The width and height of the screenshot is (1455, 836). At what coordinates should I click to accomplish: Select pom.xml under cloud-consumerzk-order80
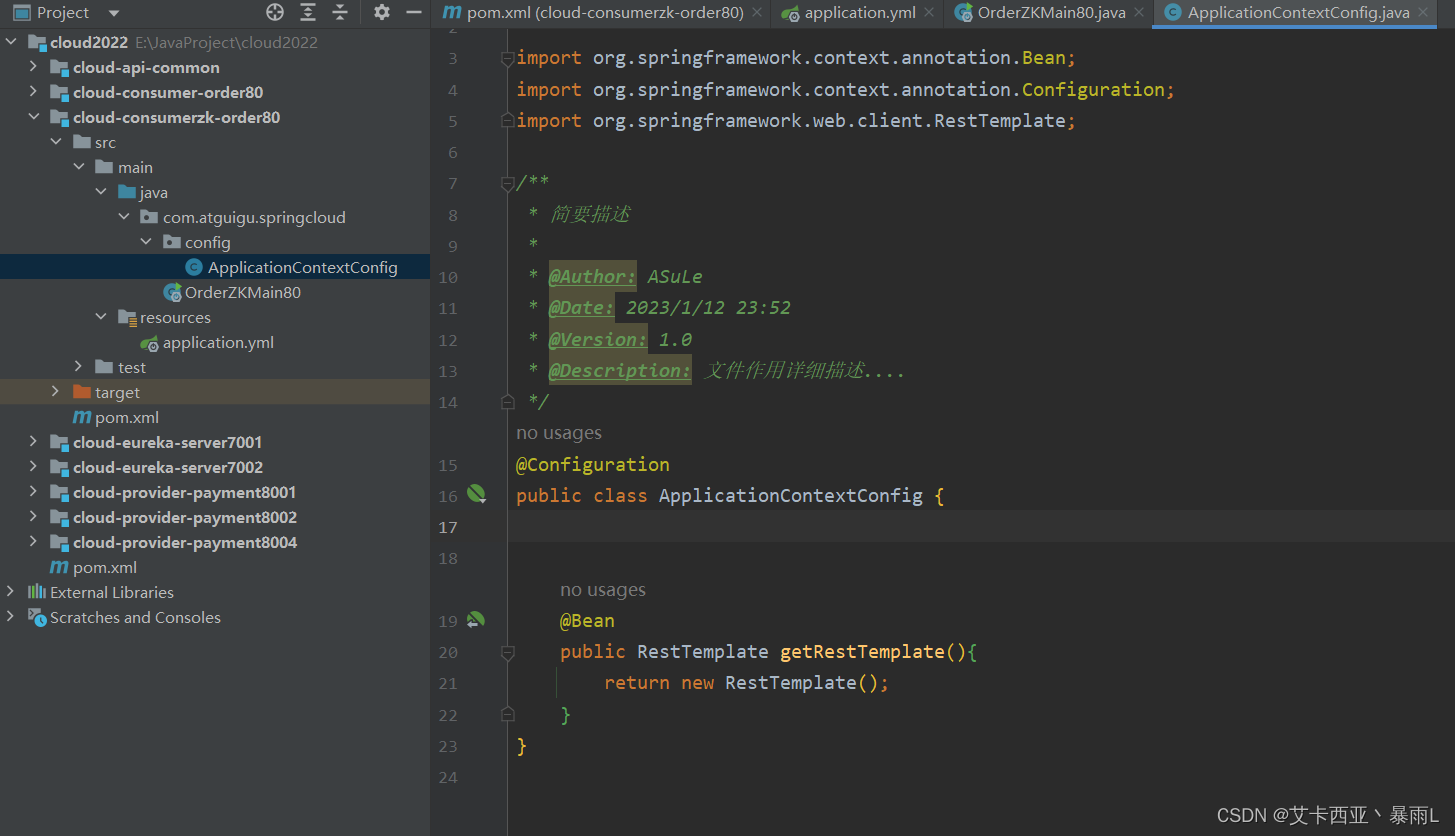pyautogui.click(x=127, y=417)
